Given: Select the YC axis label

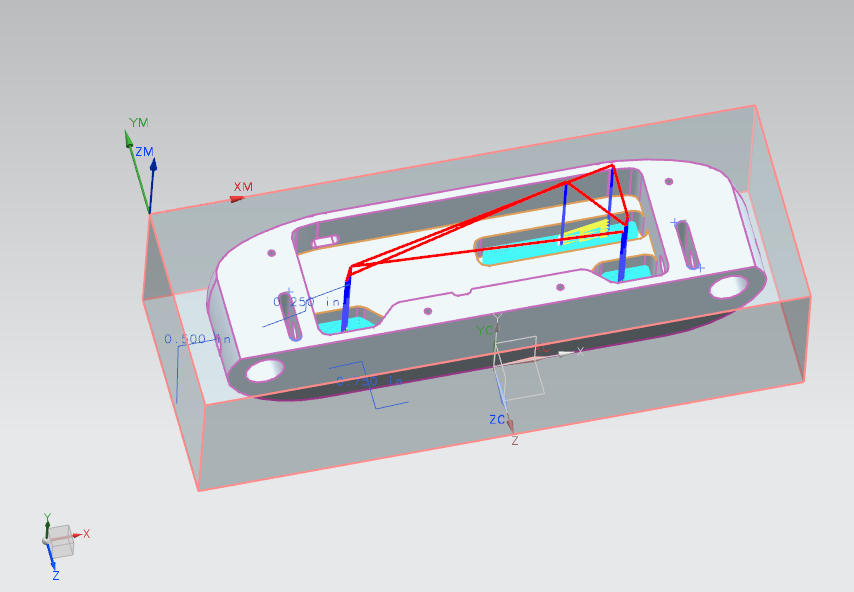Looking at the screenshot, I should (x=484, y=330).
